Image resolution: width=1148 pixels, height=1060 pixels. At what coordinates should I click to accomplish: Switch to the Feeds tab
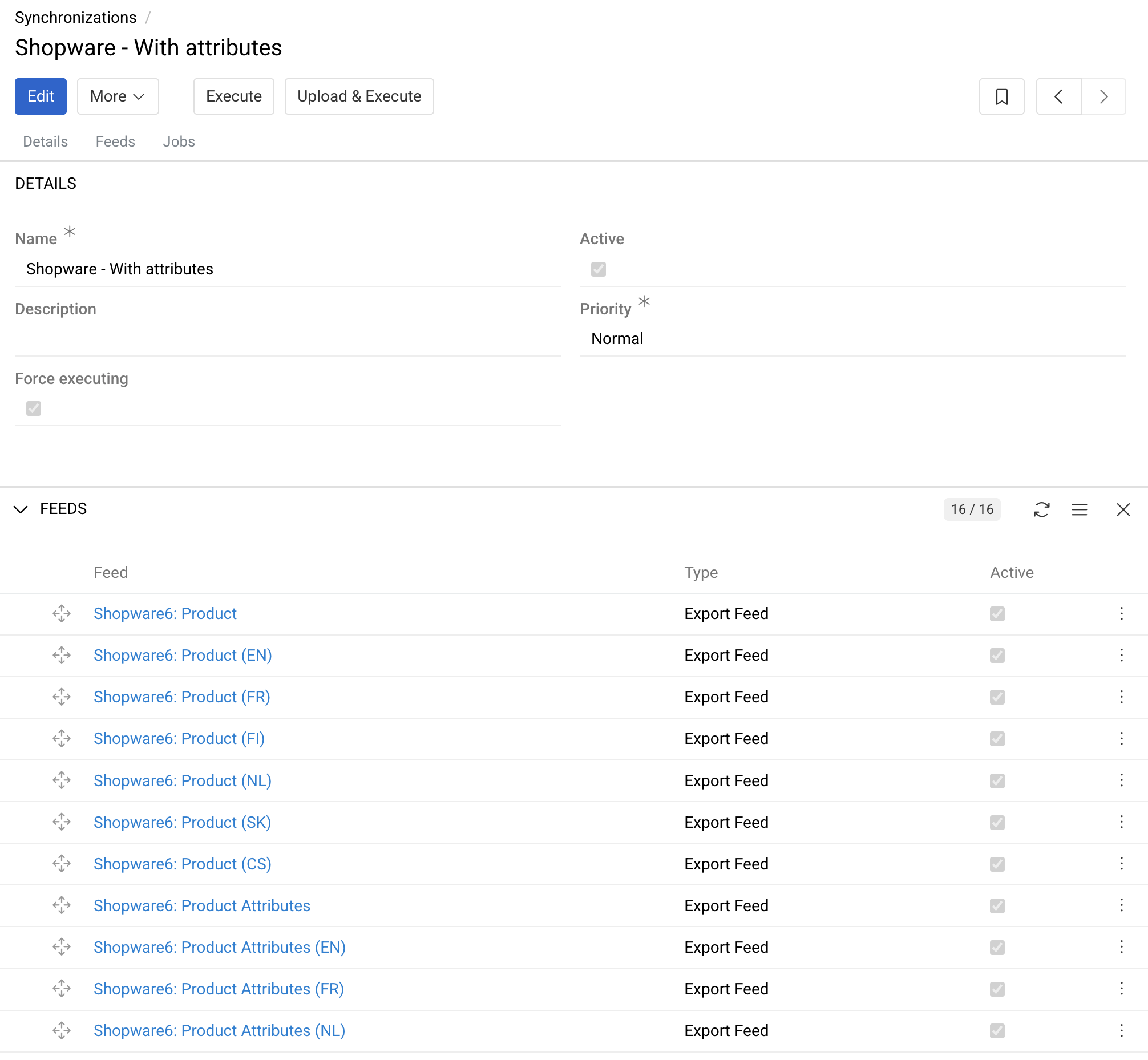(115, 141)
